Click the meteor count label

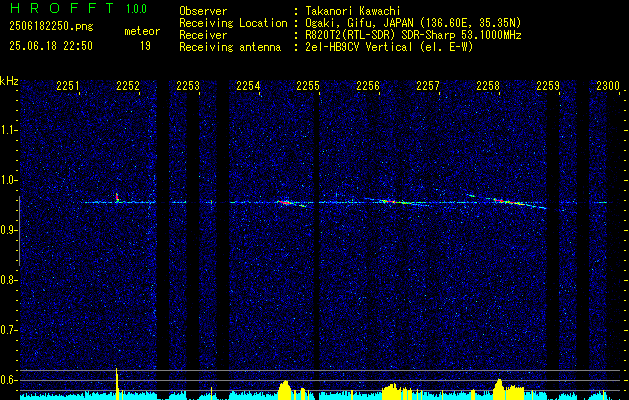pos(142,31)
